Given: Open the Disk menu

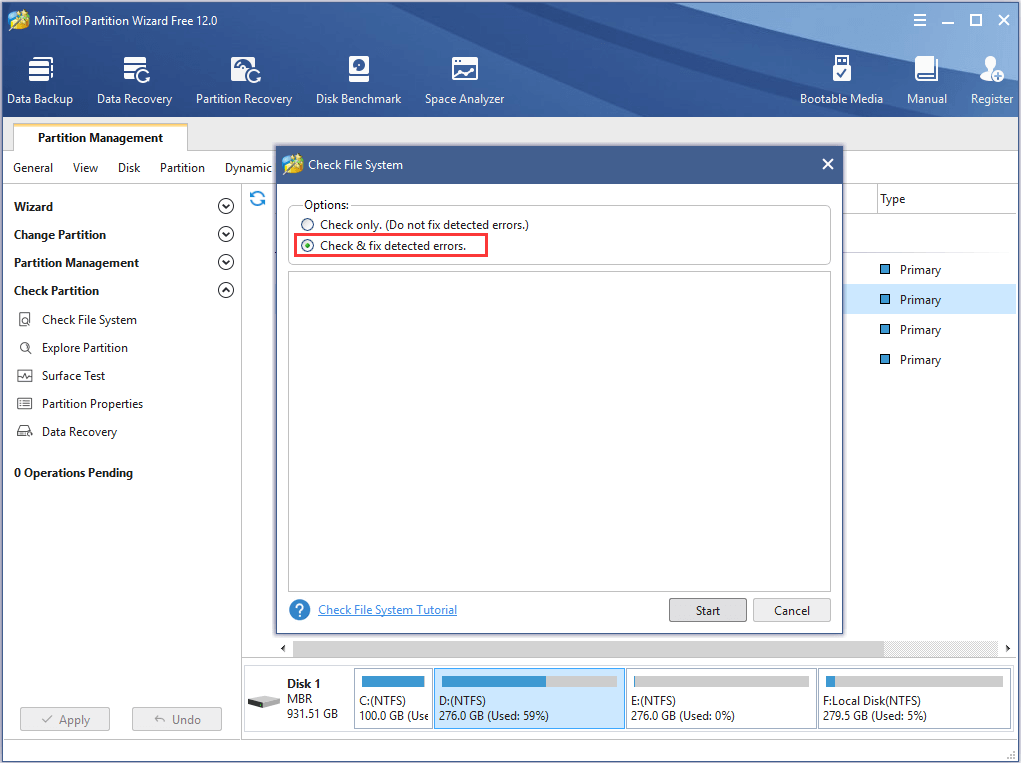Looking at the screenshot, I should (x=129, y=168).
